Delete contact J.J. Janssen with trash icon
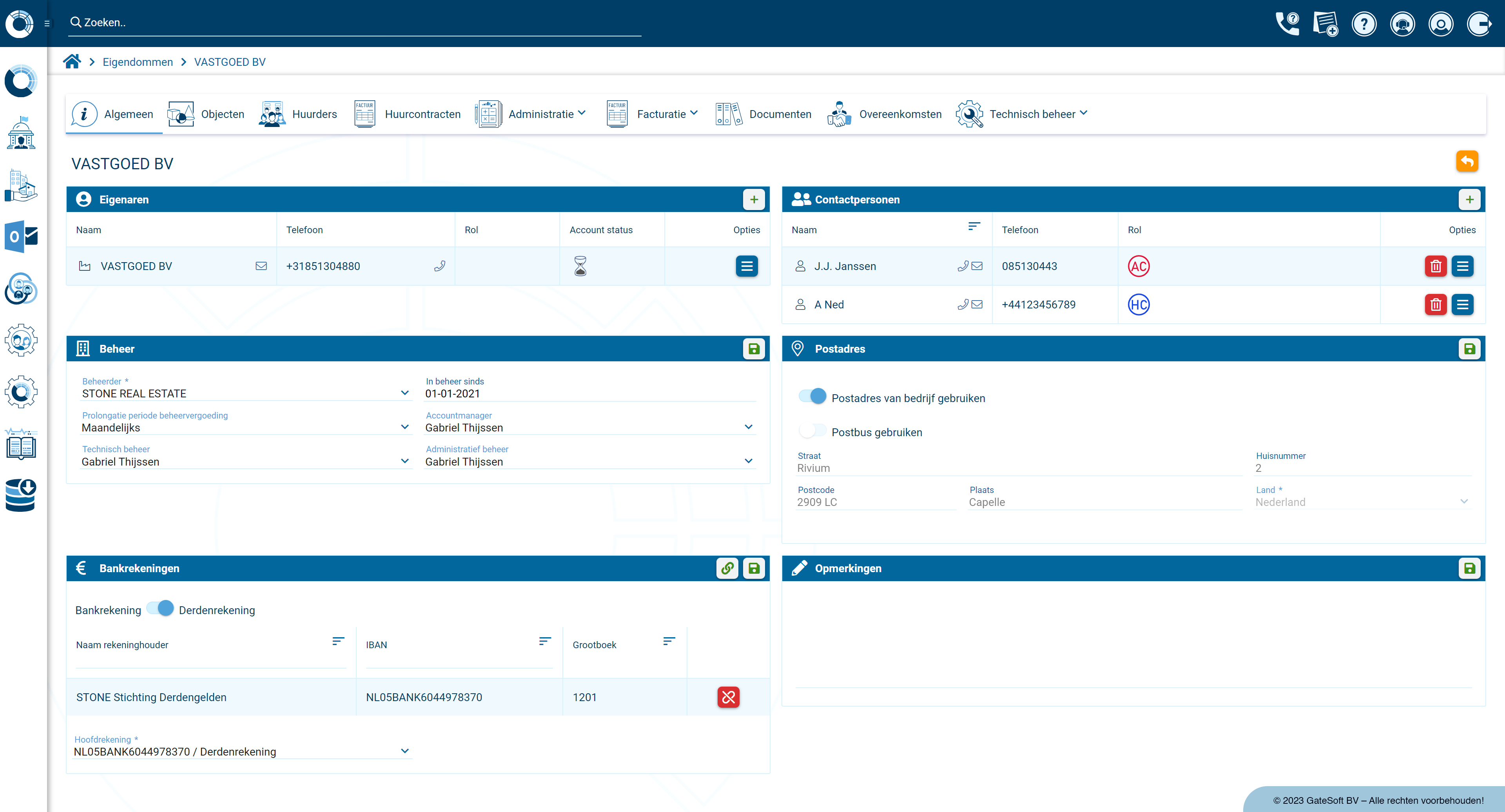Viewport: 1505px width, 812px height. pyautogui.click(x=1435, y=266)
